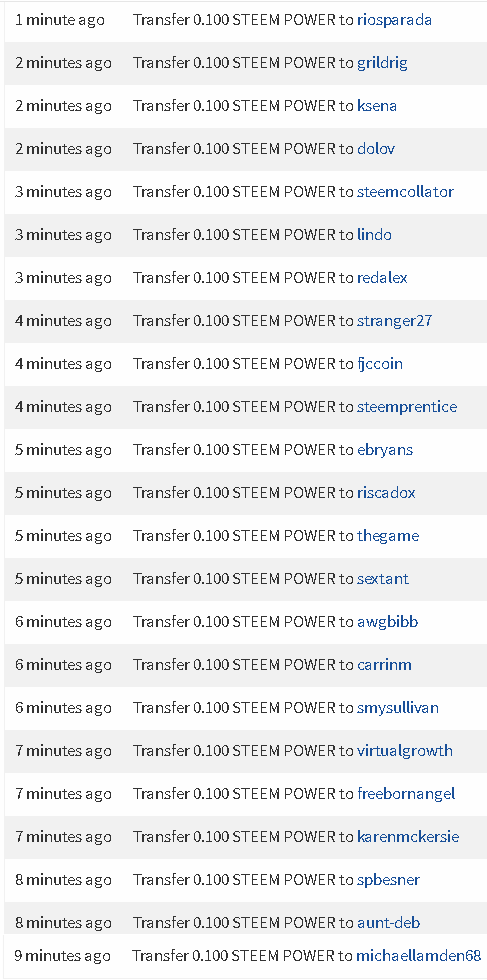Go to the stranger27 profile

(x=394, y=321)
